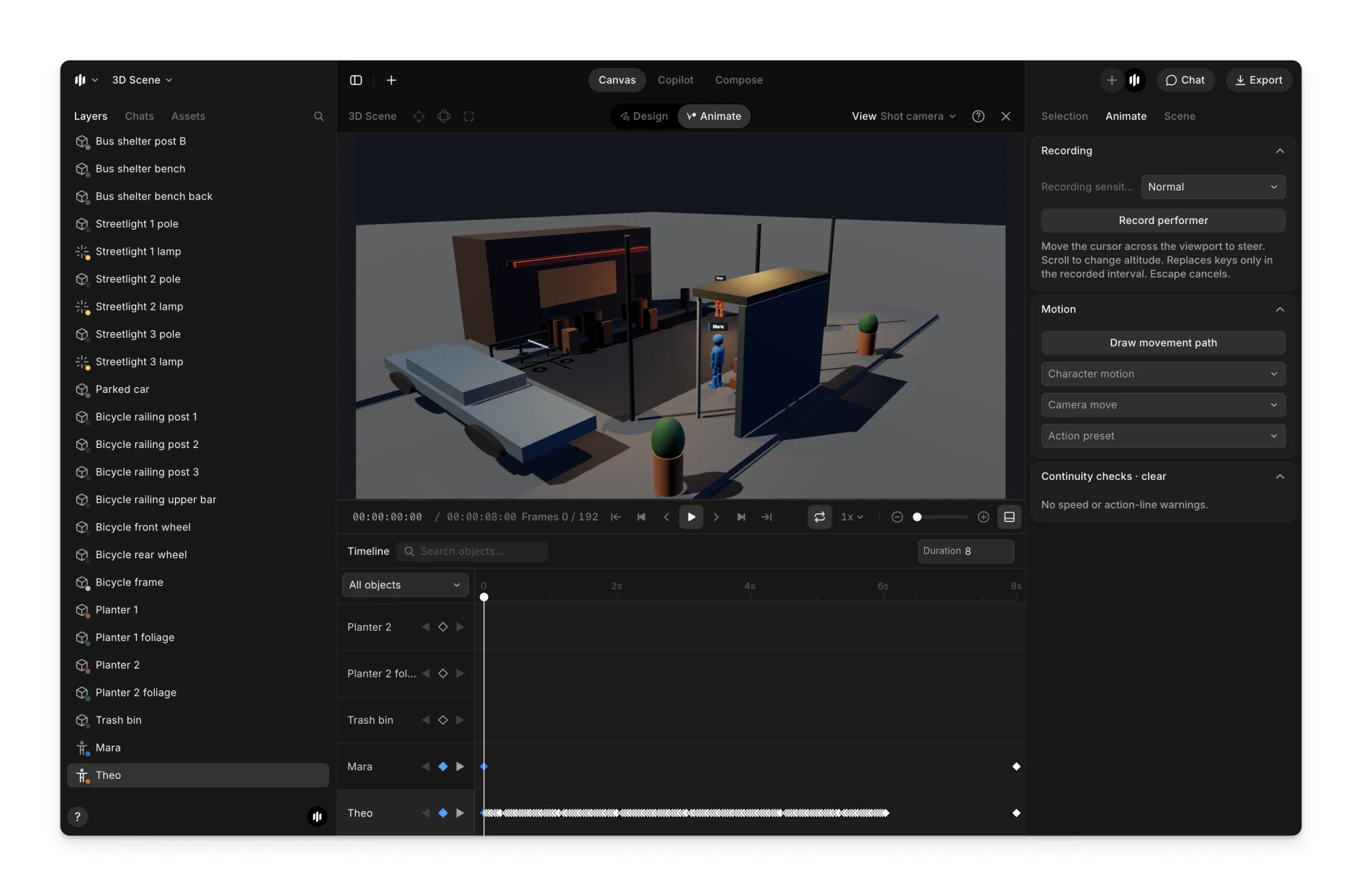Open the Camera move dropdown
Screen dimensions: 1362x896
[1163, 405]
